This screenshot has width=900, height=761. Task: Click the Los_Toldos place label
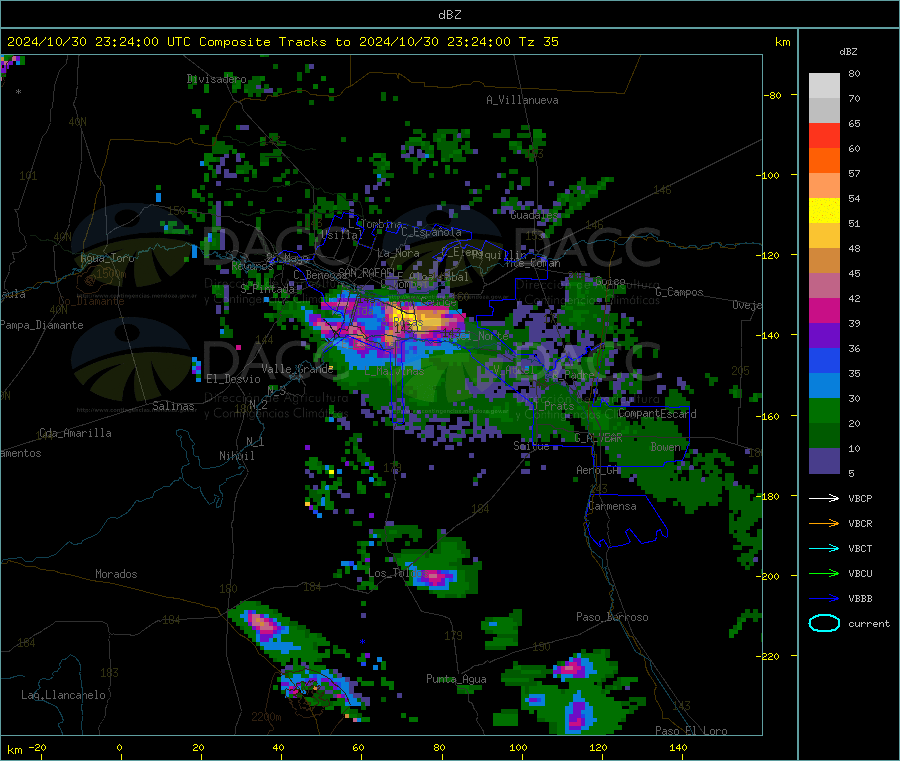[x=397, y=573]
